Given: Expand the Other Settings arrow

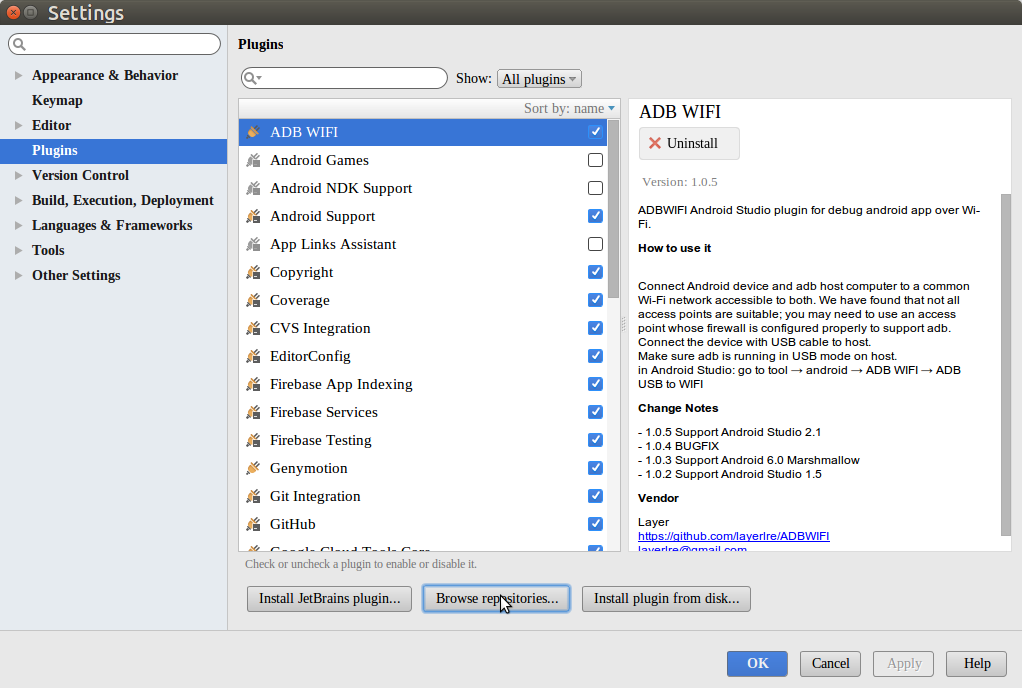Looking at the screenshot, I should tap(18, 275).
